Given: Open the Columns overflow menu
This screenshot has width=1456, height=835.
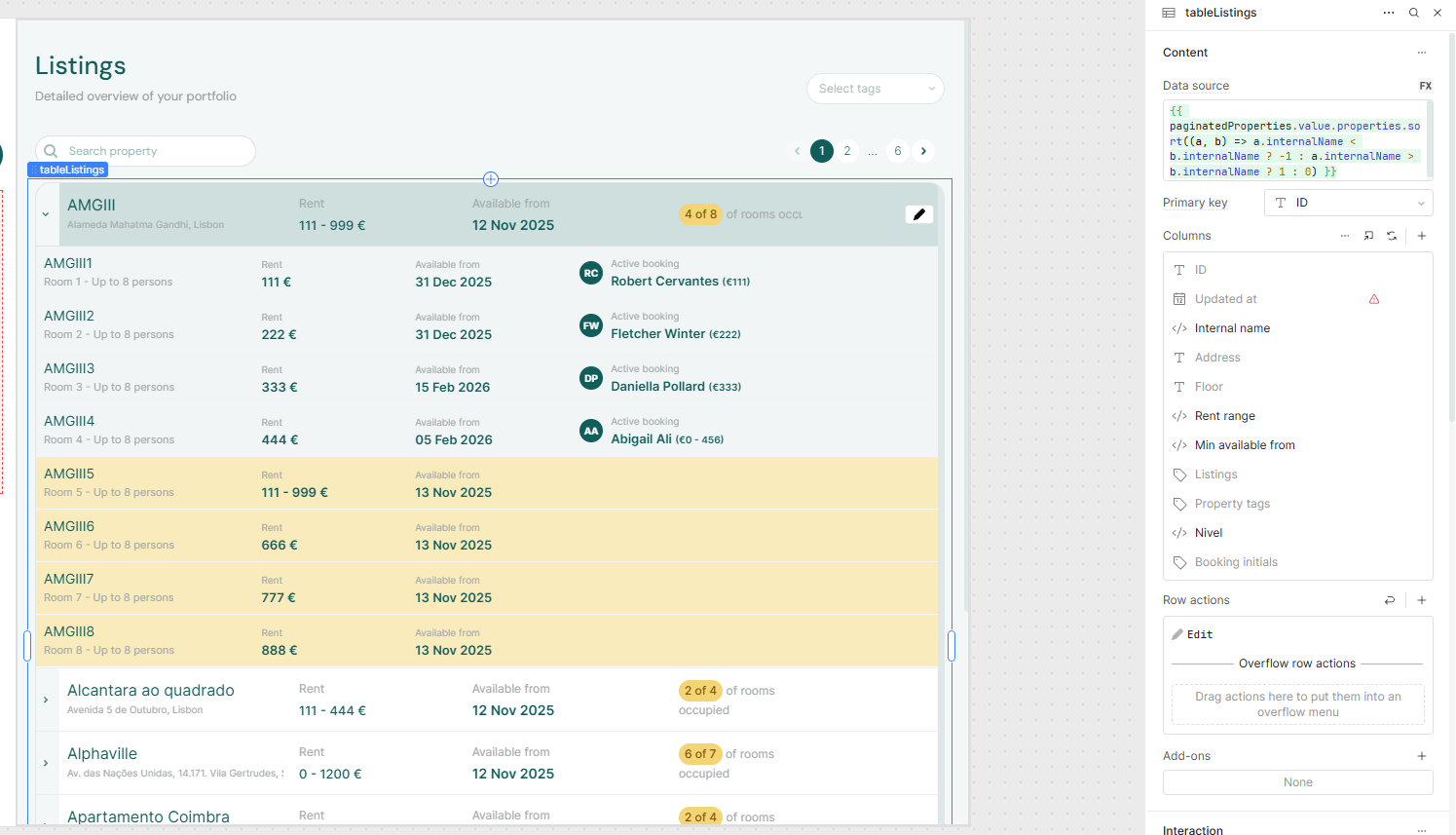Looking at the screenshot, I should (x=1345, y=236).
